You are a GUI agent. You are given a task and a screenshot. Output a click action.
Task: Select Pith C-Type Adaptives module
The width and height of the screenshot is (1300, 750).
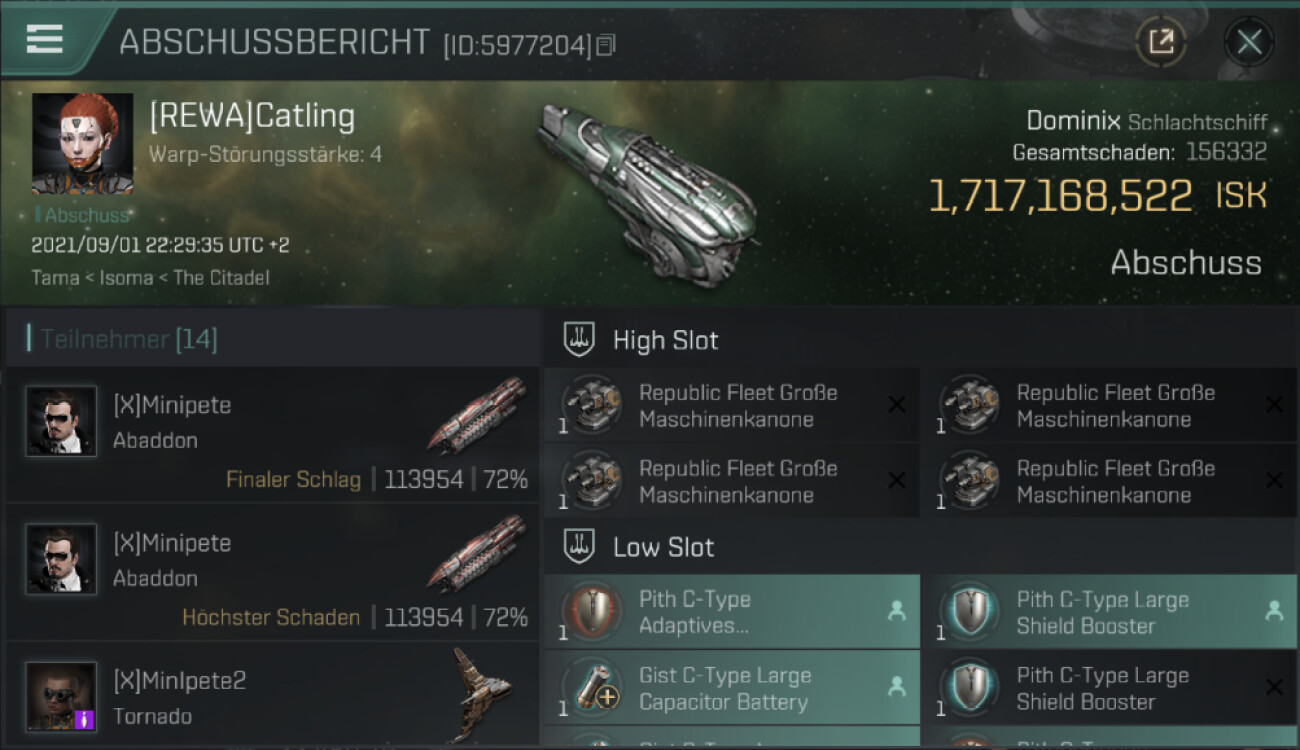coord(731,612)
